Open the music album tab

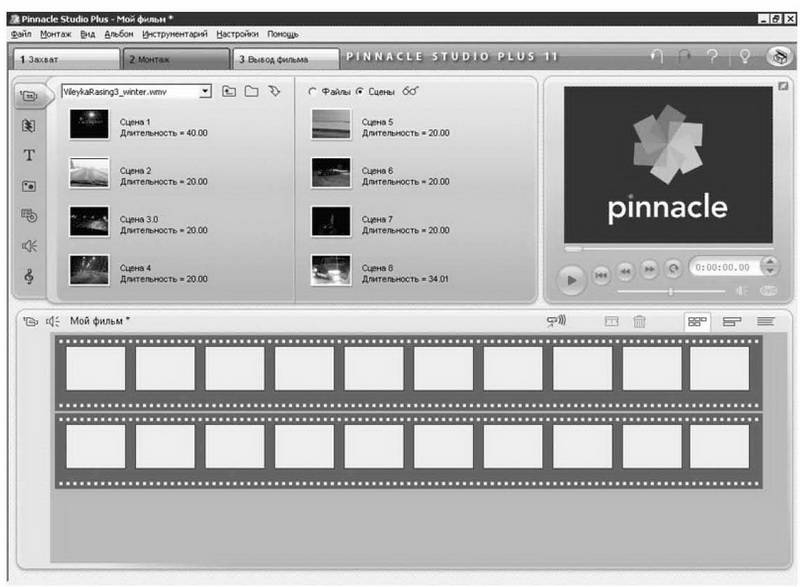point(29,276)
